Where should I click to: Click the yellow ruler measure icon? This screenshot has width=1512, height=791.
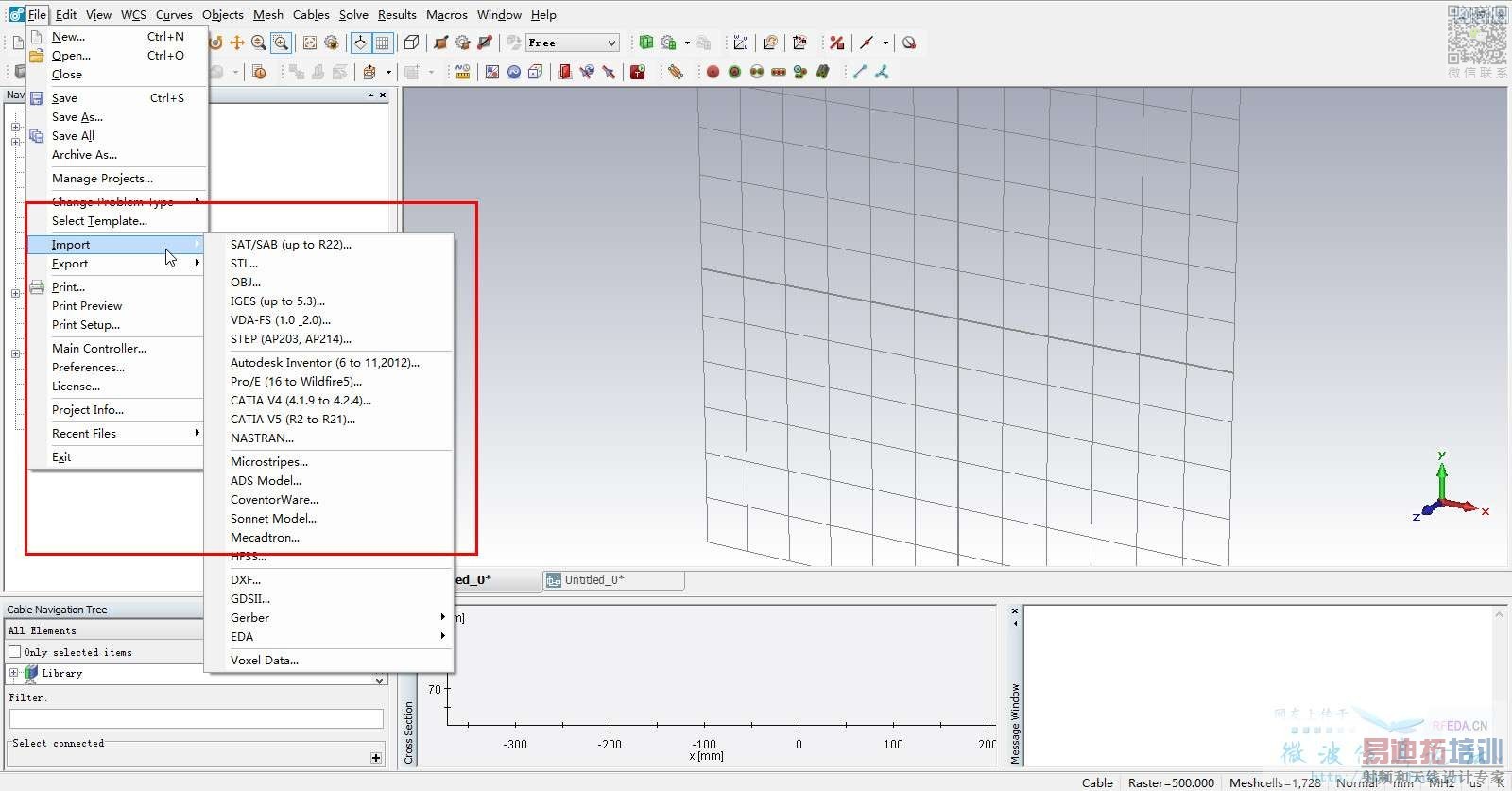click(462, 72)
